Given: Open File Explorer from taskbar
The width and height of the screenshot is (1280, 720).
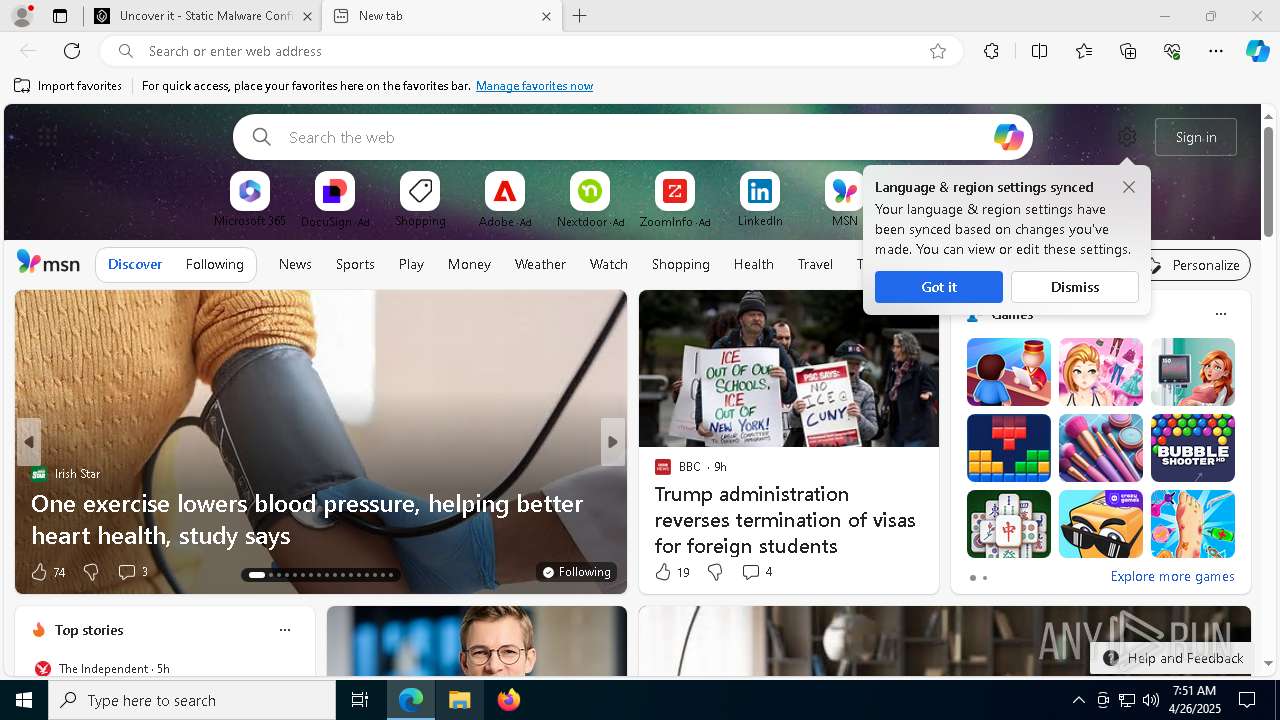Looking at the screenshot, I should click(x=459, y=700).
